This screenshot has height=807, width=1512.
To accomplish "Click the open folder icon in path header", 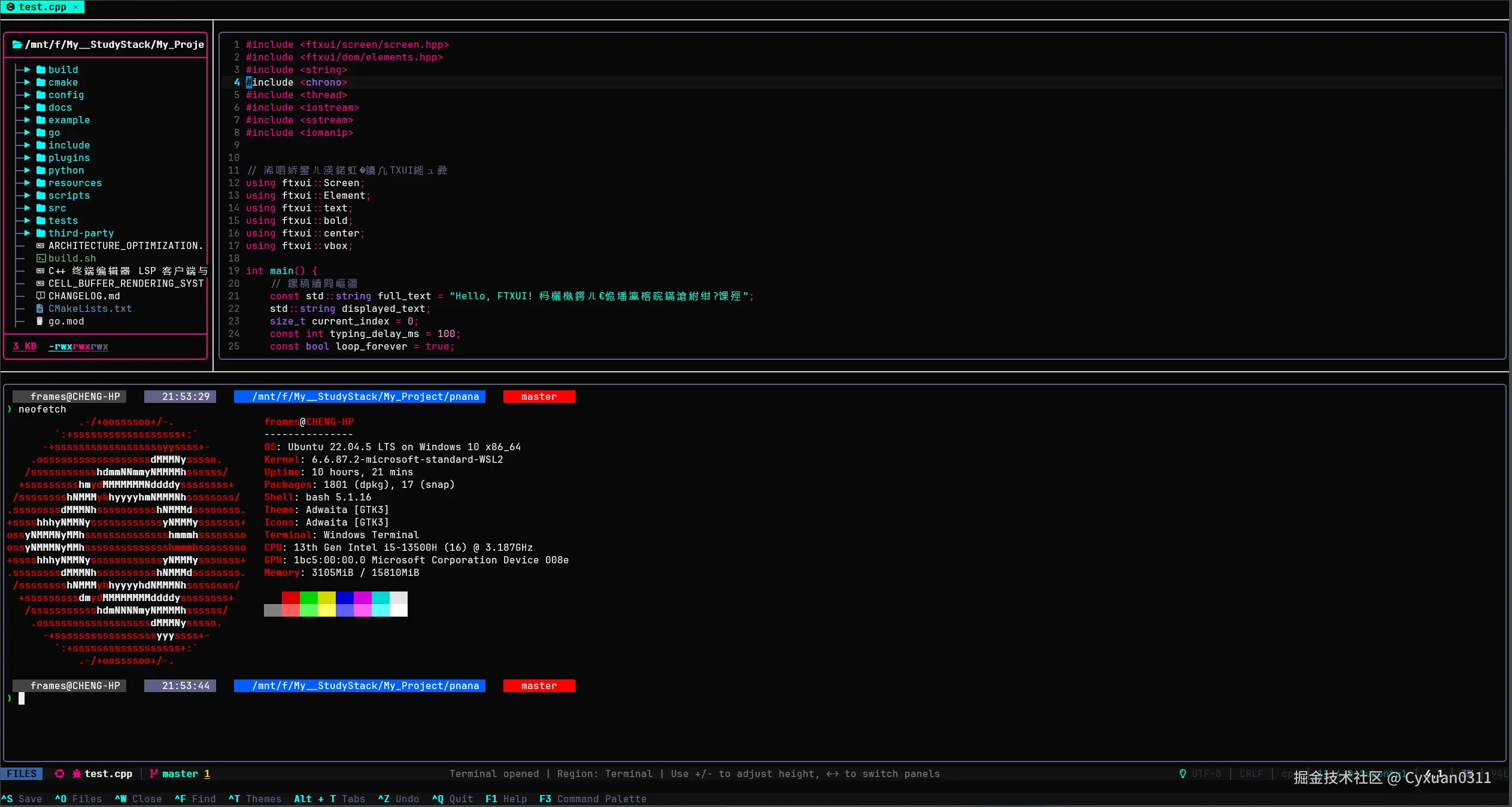I will pyautogui.click(x=17, y=44).
